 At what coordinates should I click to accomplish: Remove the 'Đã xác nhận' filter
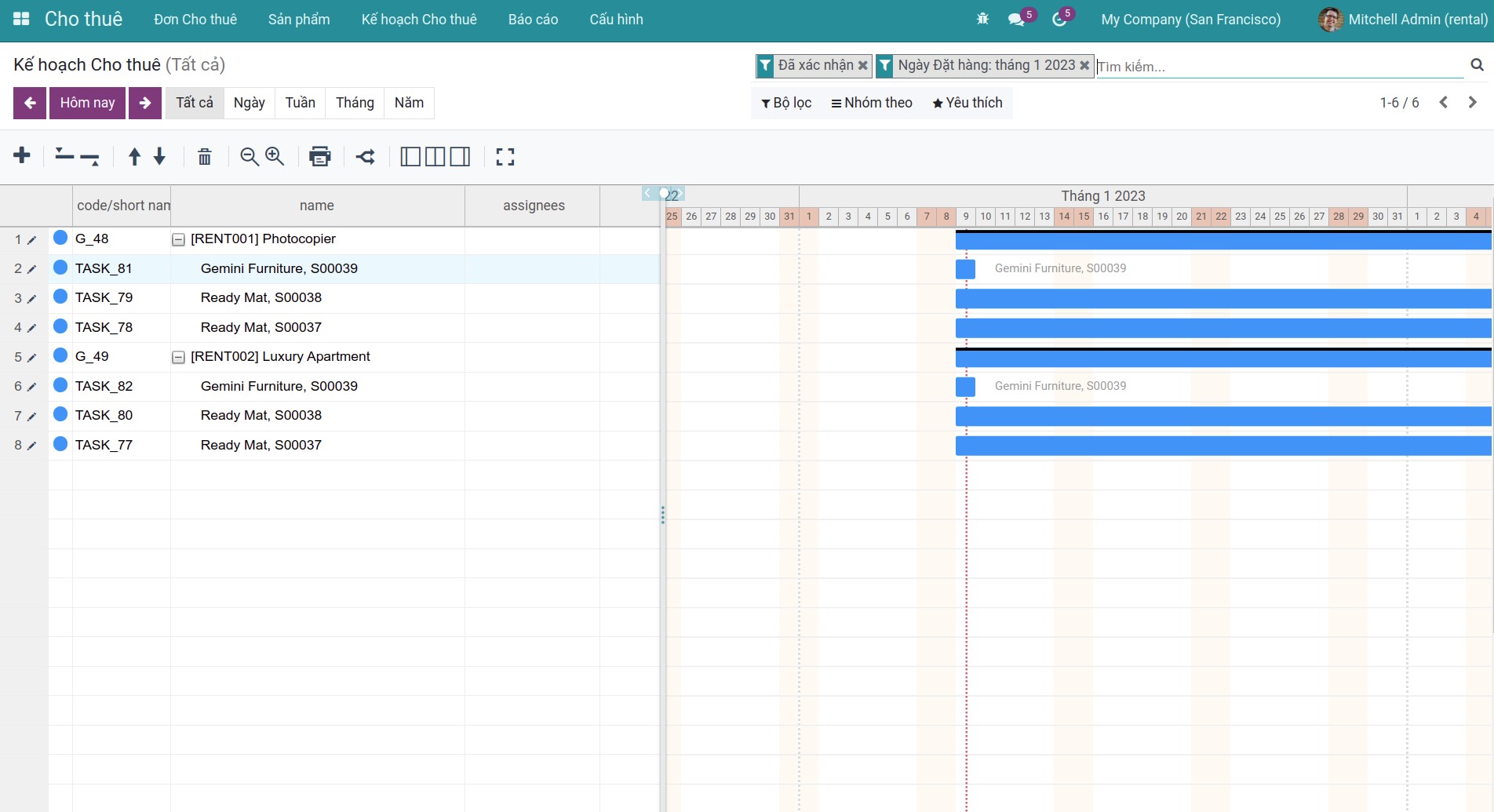point(863,66)
